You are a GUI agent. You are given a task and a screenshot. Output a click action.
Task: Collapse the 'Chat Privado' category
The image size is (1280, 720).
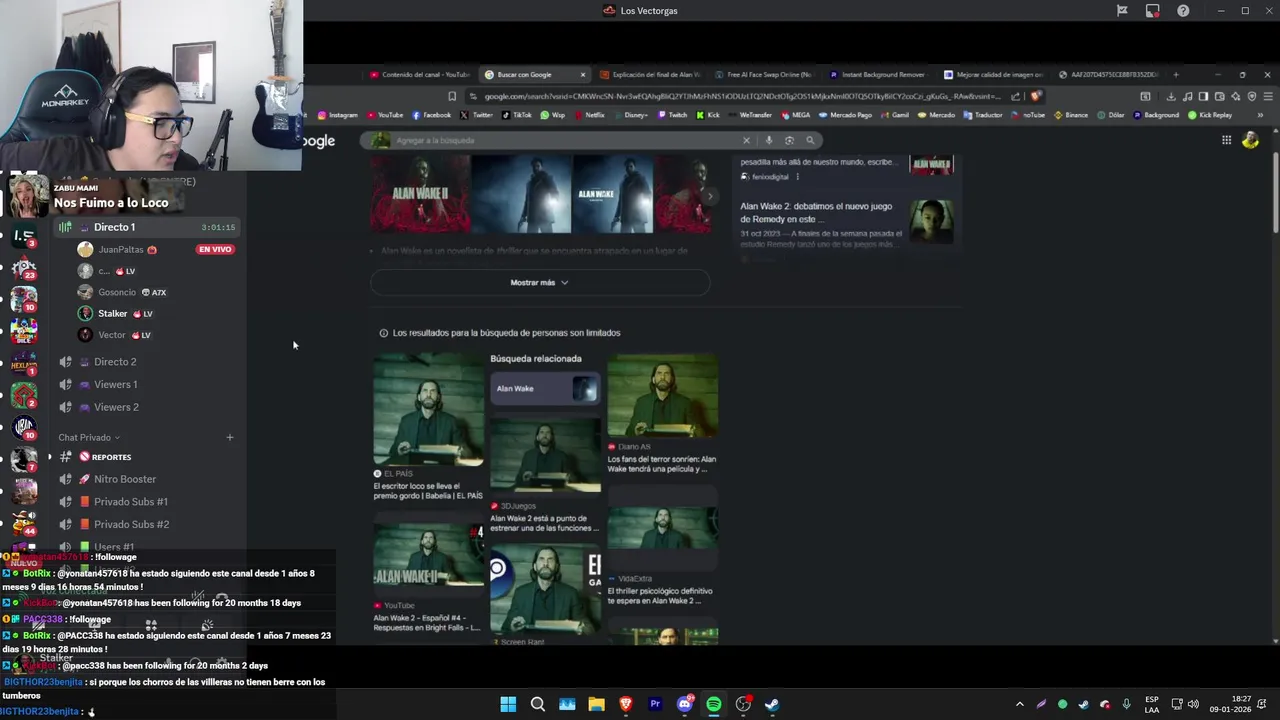tap(89, 437)
